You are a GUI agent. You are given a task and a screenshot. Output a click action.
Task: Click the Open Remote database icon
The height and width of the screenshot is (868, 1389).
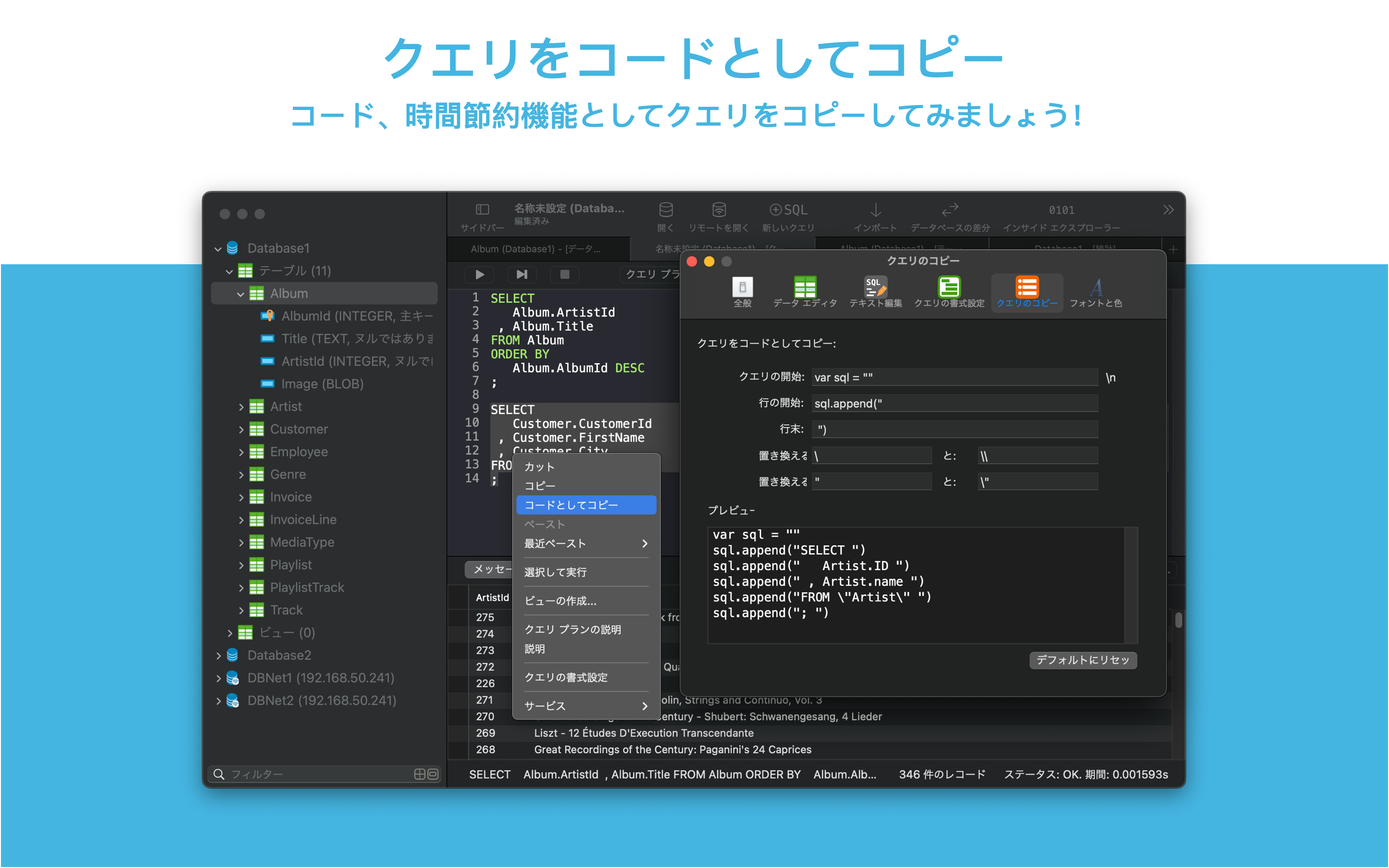click(x=719, y=210)
